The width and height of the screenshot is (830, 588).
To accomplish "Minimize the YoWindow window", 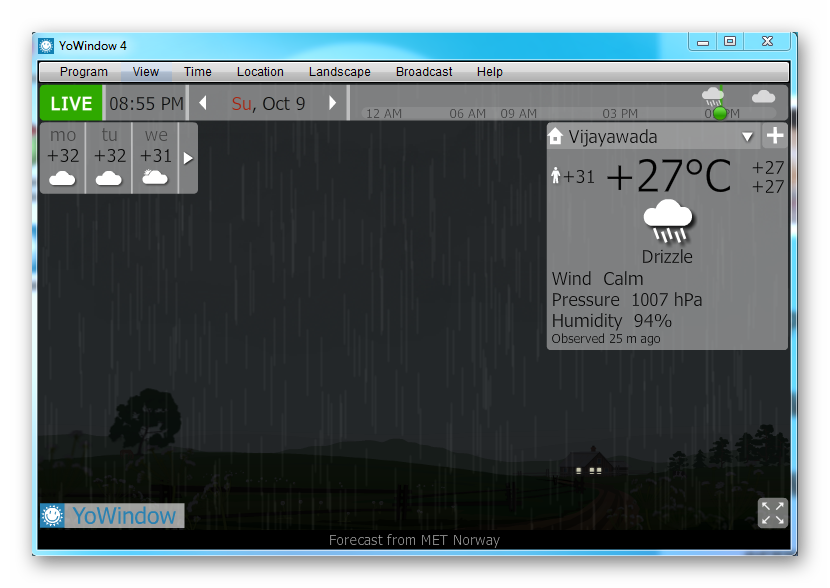I will coord(703,42).
